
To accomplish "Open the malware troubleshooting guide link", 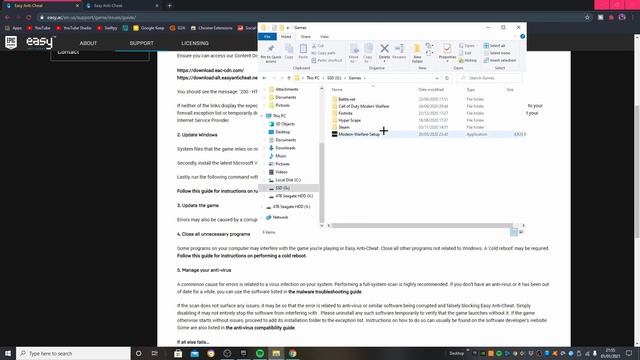I will coord(325,292).
